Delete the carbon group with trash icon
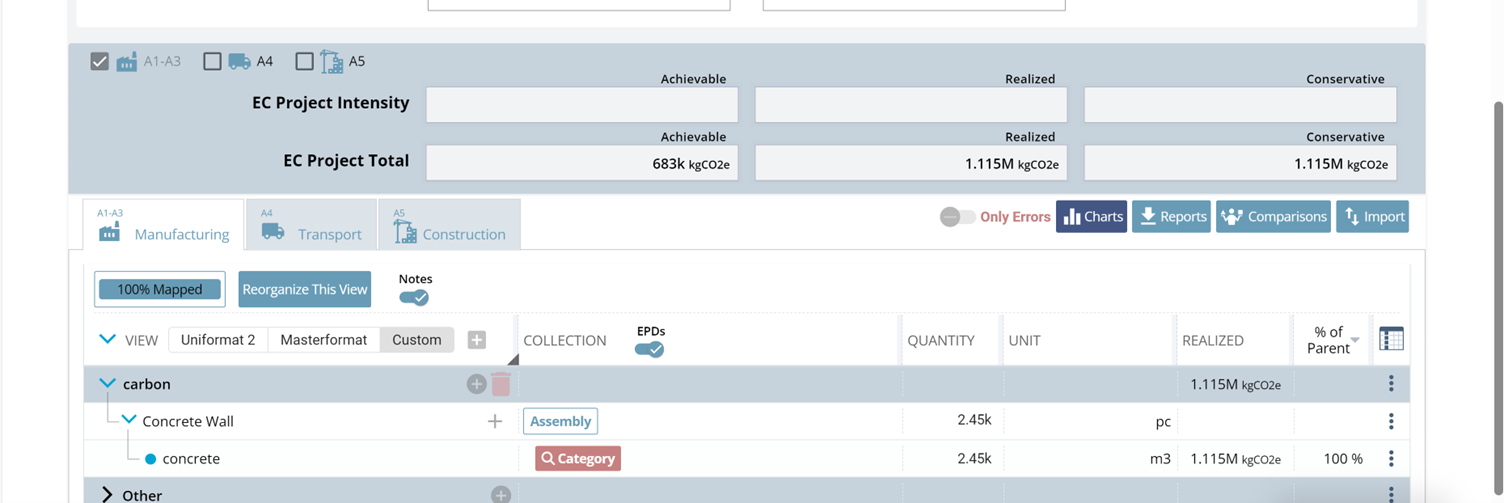The height and width of the screenshot is (503, 1504). (x=501, y=384)
